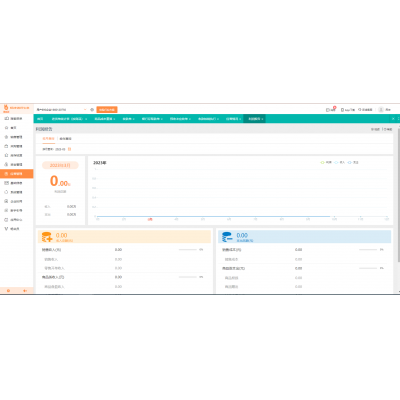Click the user avatar icon at top right
This screenshot has width=400, height=400.
[381, 109]
